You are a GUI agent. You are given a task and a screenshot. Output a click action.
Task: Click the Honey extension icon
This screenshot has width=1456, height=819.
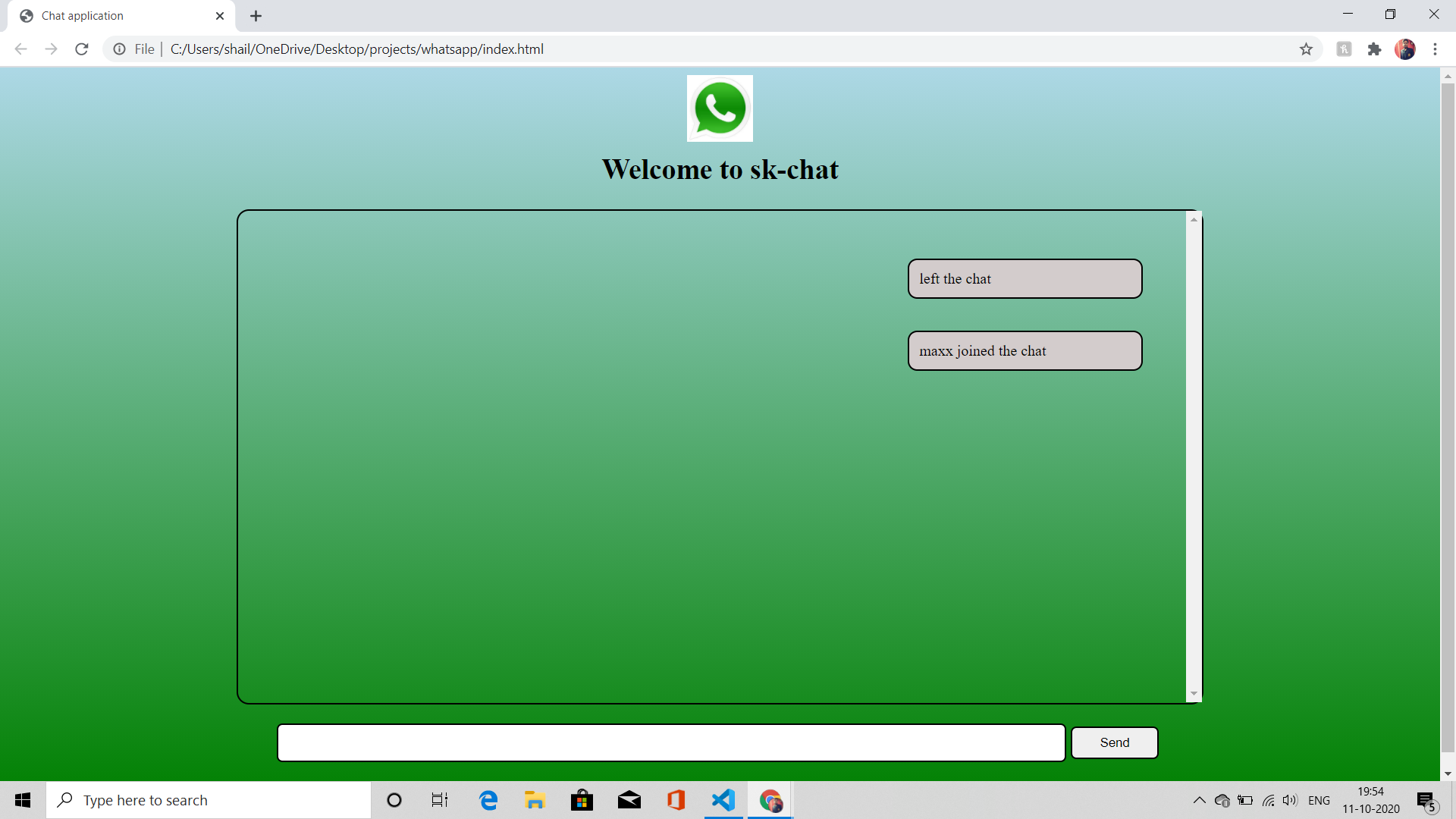tap(1343, 49)
